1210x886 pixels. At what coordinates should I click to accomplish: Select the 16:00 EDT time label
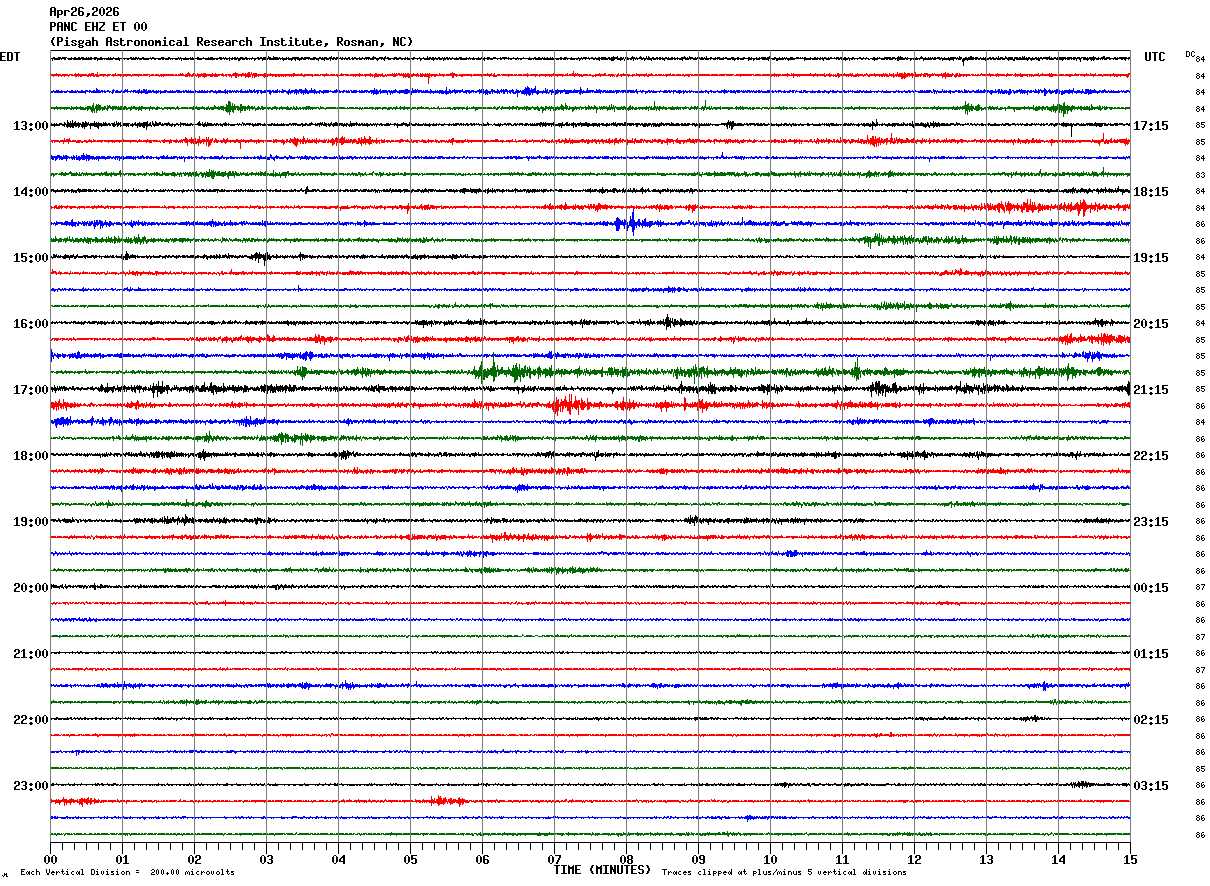(30, 324)
